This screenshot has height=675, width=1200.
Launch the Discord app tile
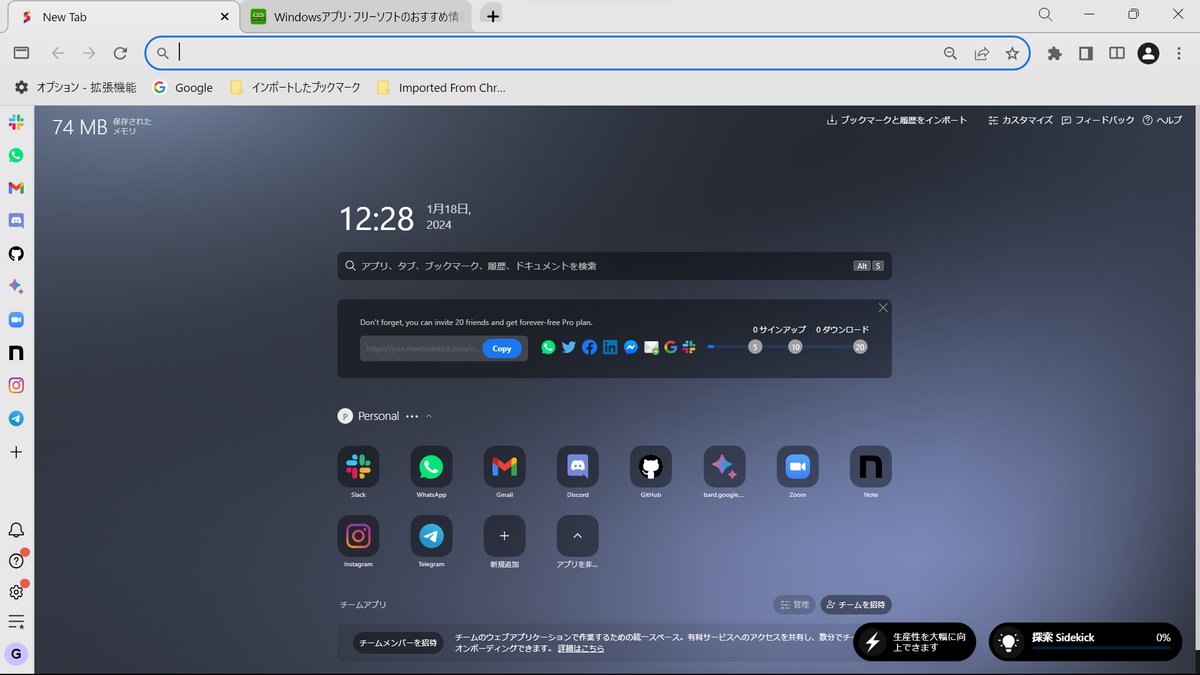(x=577, y=466)
